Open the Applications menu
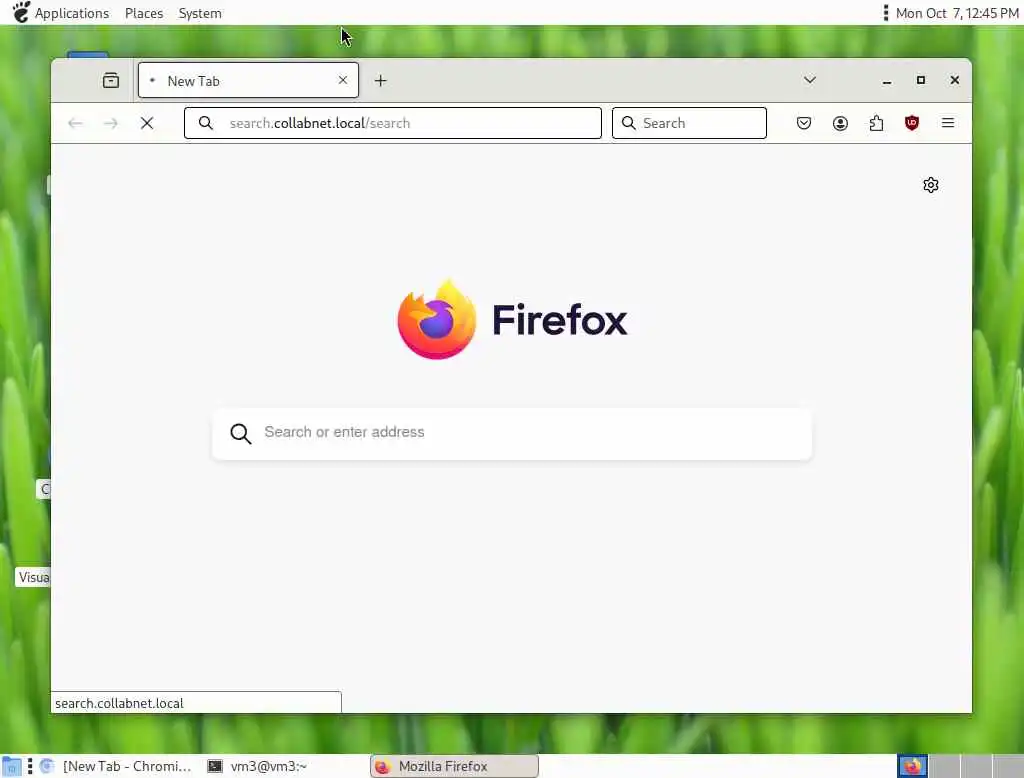Screen dimensions: 1024x778 (x=72, y=13)
